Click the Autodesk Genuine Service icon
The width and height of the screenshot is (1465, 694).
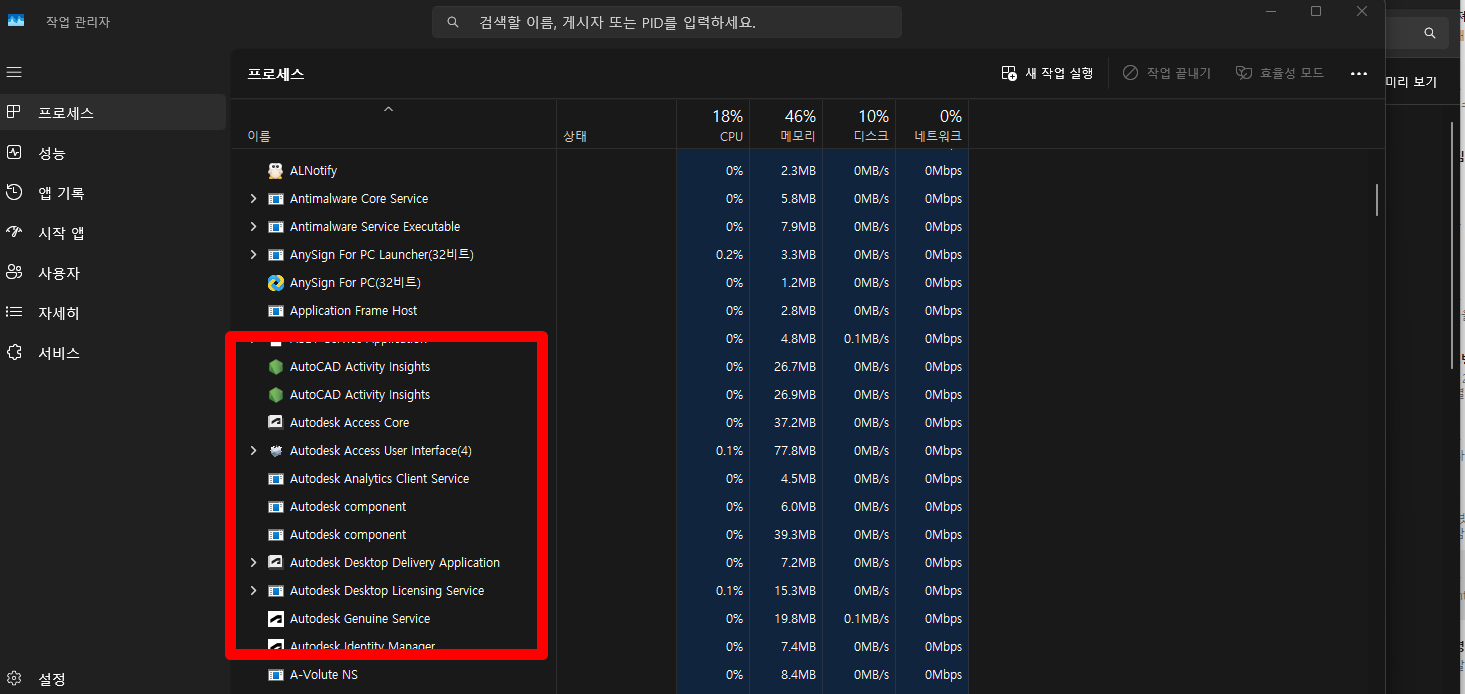point(276,619)
